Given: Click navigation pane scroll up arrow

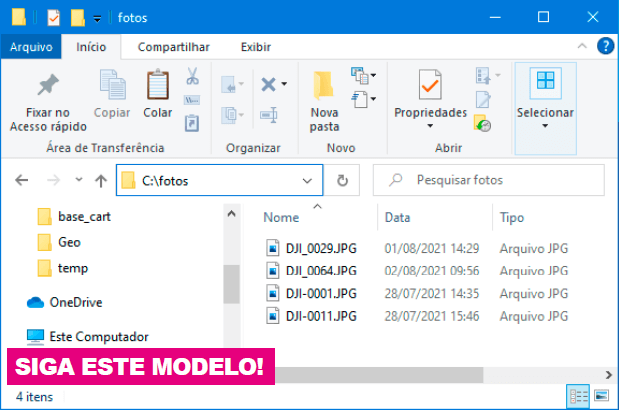Looking at the screenshot, I should [x=232, y=214].
